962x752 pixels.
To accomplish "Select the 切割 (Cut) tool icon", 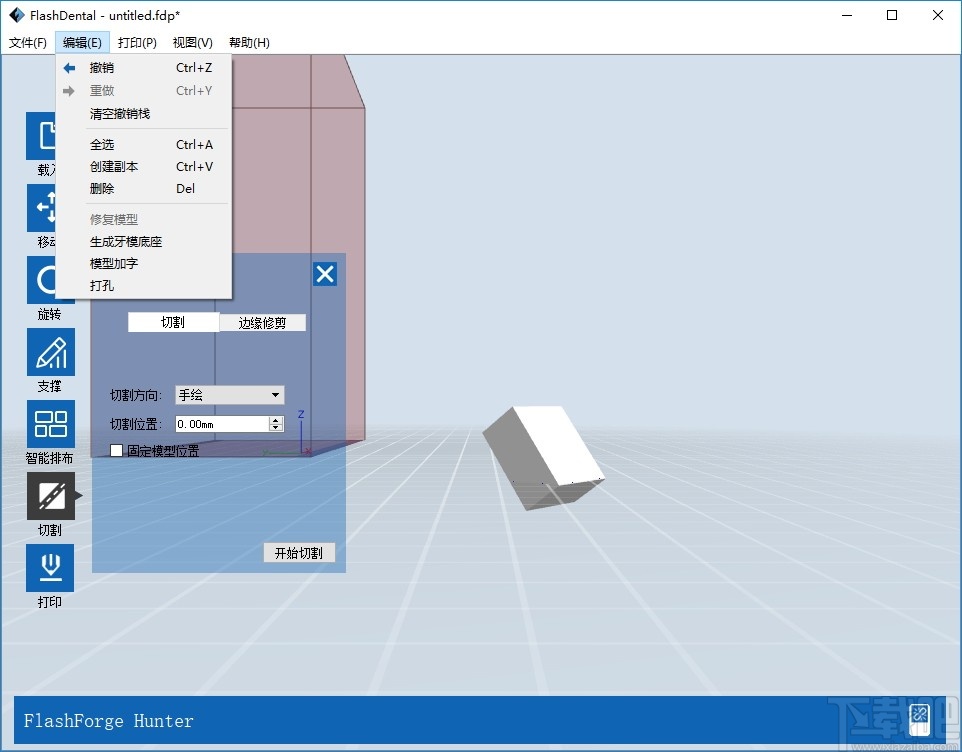I will pyautogui.click(x=52, y=495).
